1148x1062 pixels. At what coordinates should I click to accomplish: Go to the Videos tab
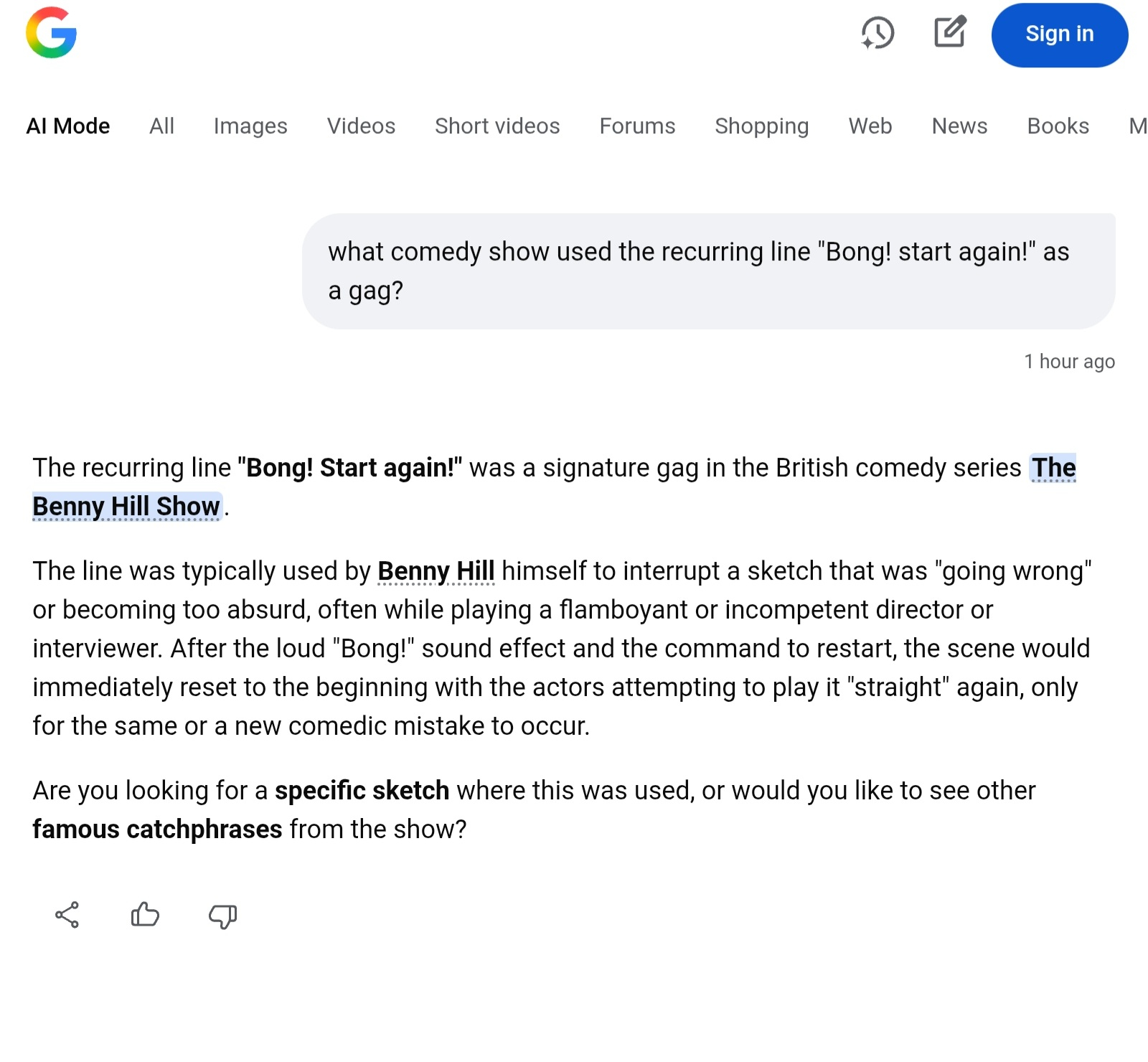[361, 126]
